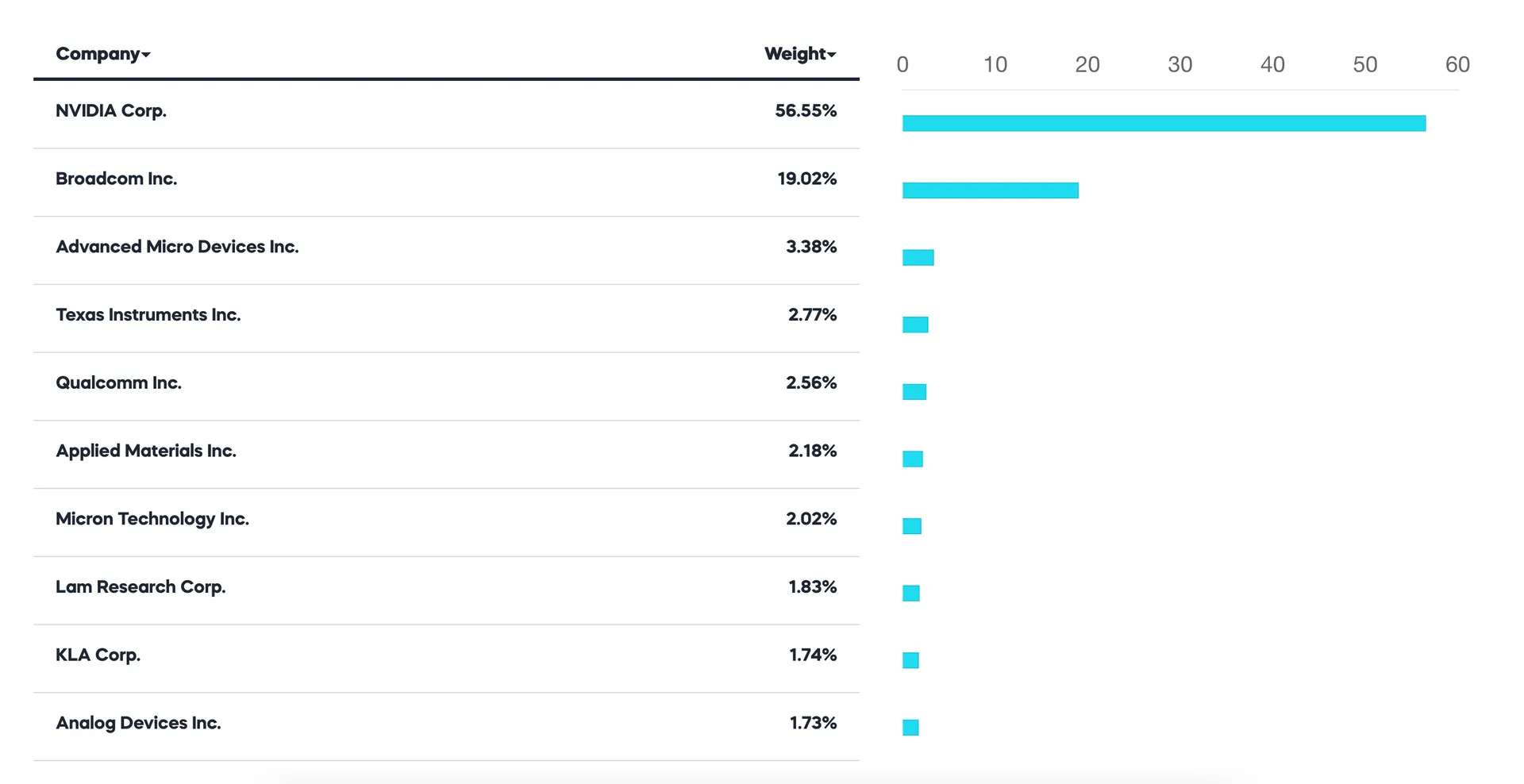Click Analog Devices Inc. row name
This screenshot has height=784, width=1524.
coord(138,724)
